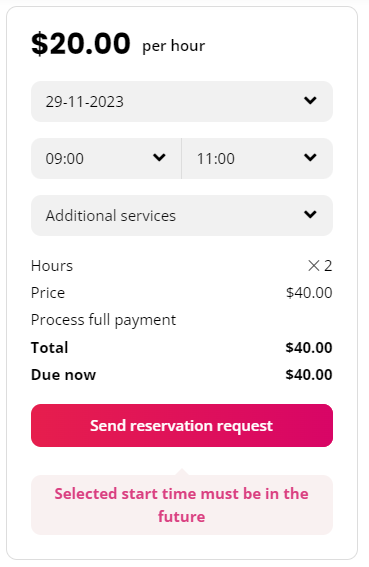
Task: Click the multiply icon beside hours count
Action: tap(314, 266)
